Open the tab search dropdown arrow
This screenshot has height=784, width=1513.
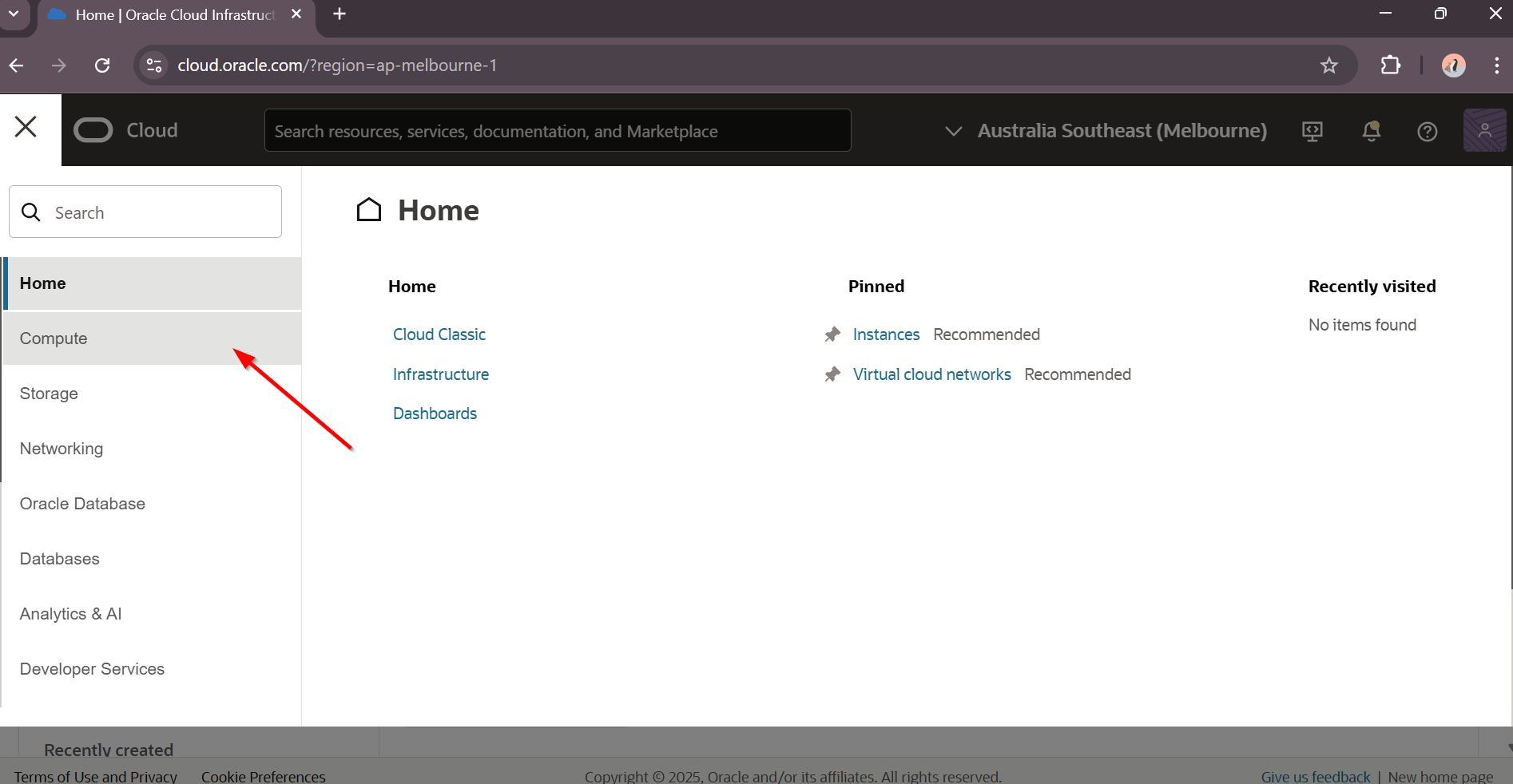[x=14, y=14]
